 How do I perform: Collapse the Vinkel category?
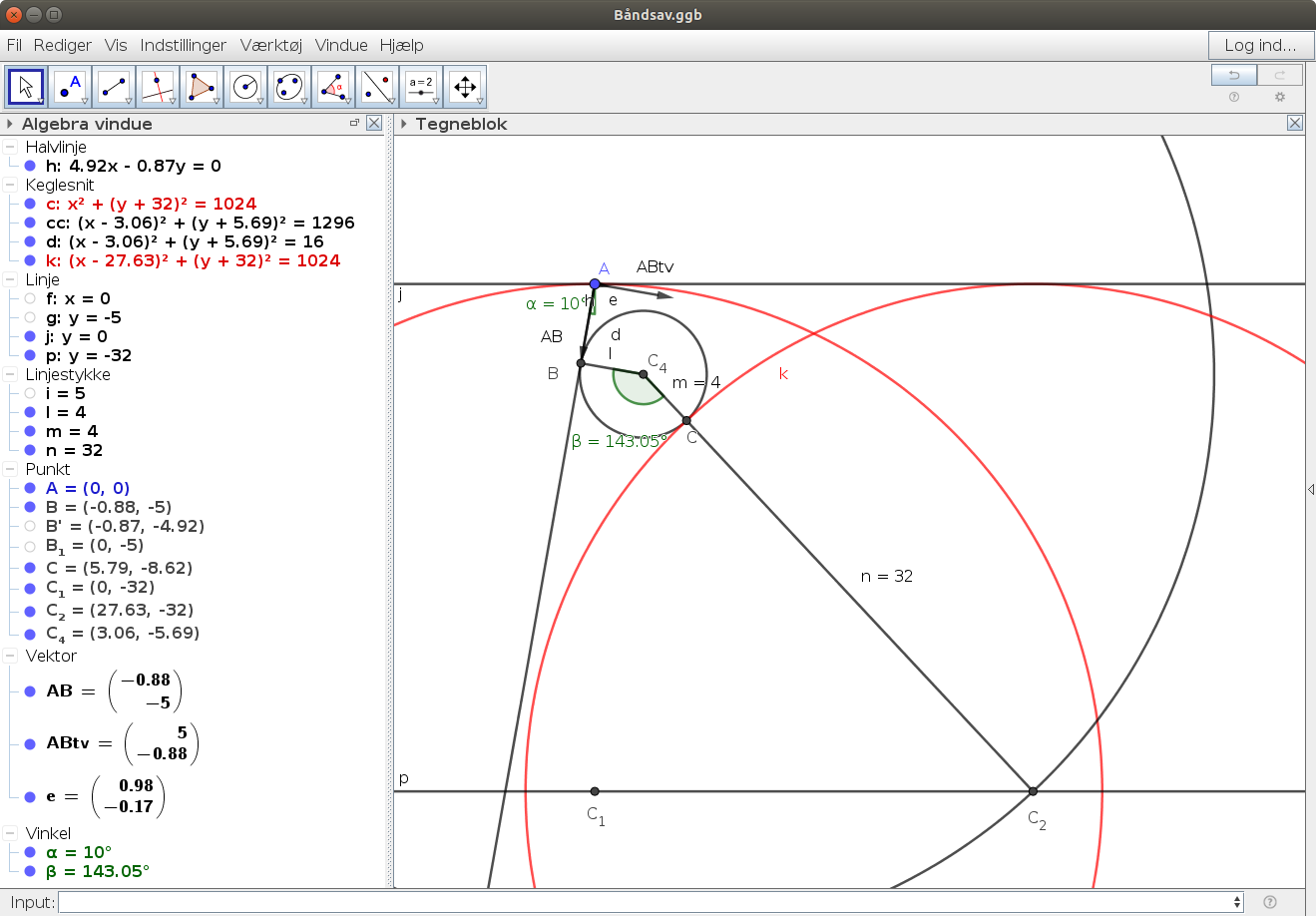[x=10, y=833]
